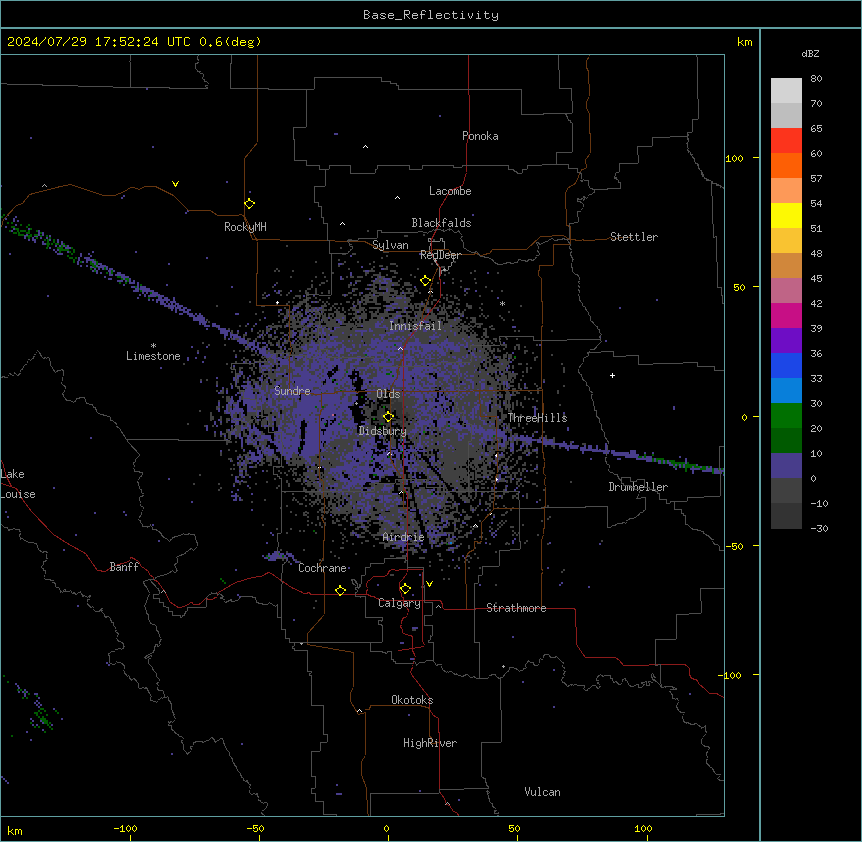Click the ThreeHills city label
The height and width of the screenshot is (842, 862).
[537, 418]
